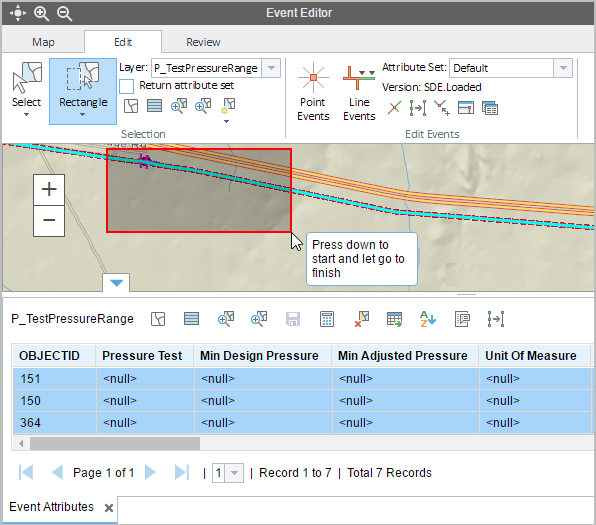Select the Event Attributes tab
This screenshot has height=525, width=596.
click(x=51, y=507)
